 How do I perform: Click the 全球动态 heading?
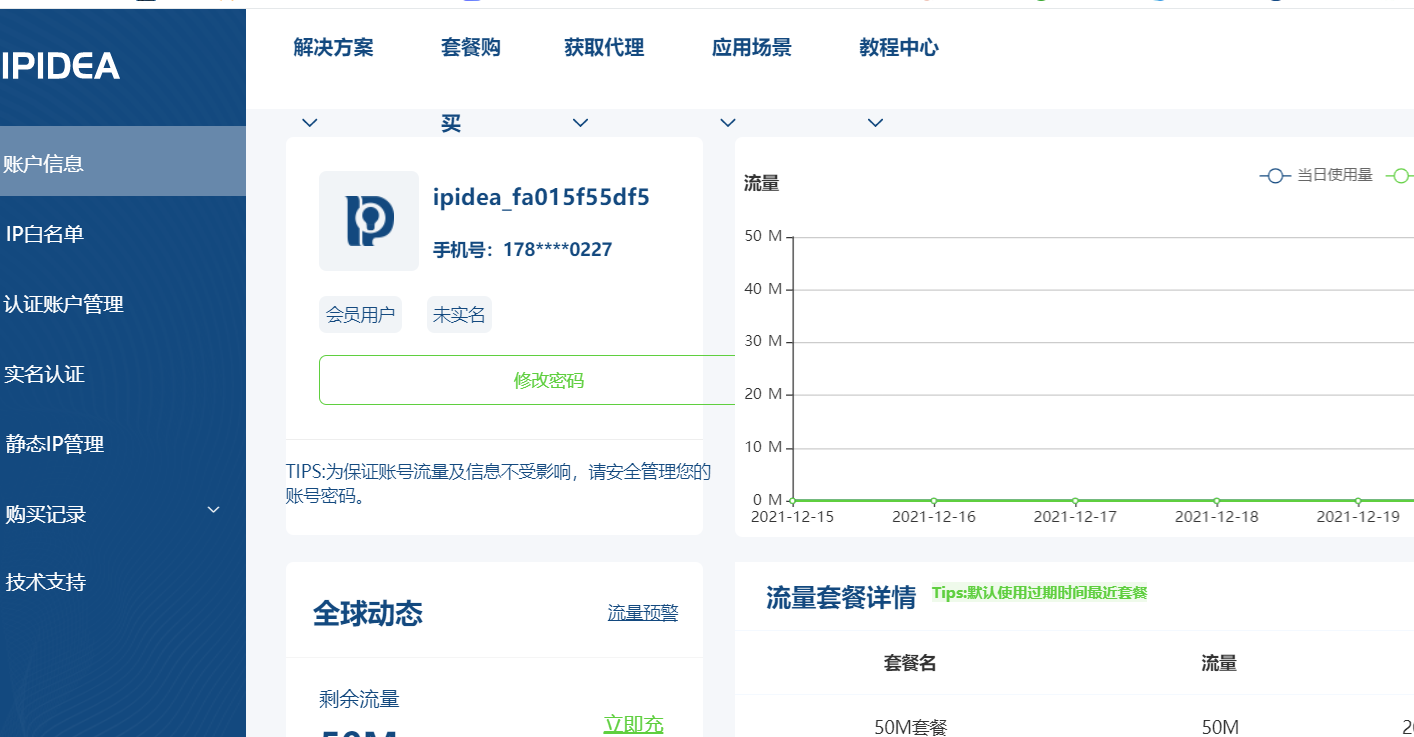coord(368,613)
